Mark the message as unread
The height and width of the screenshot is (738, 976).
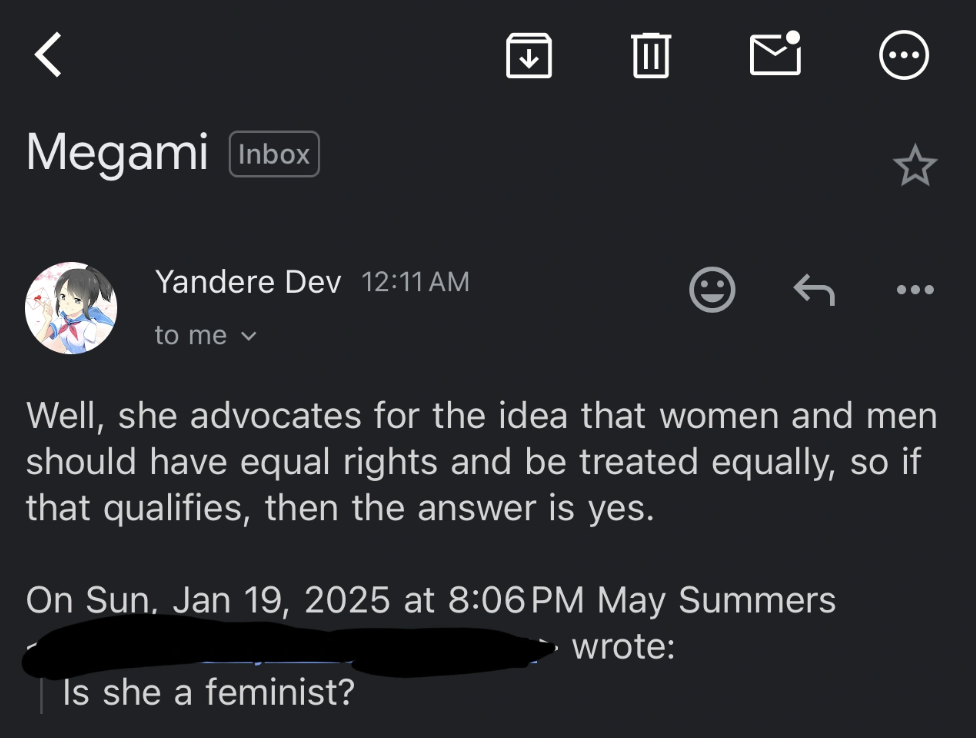click(775, 53)
